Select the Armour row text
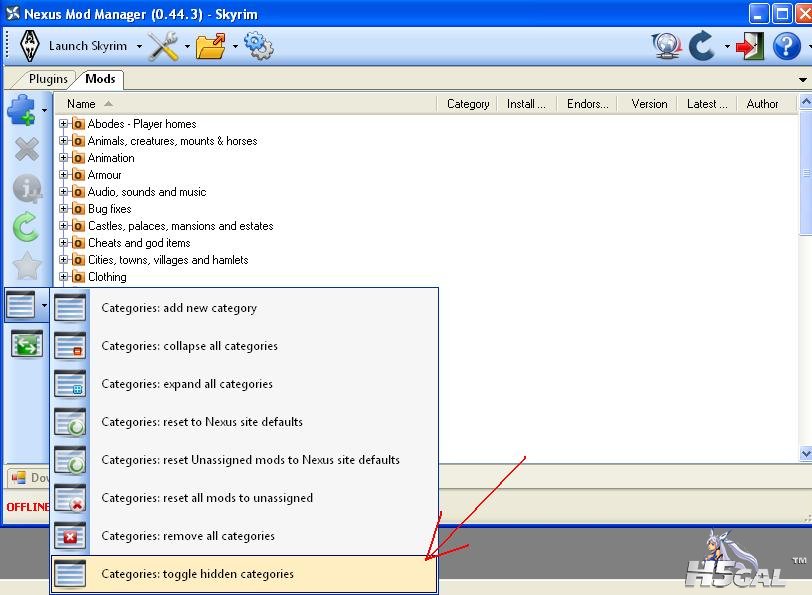The width and height of the screenshot is (812, 595). click(x=104, y=175)
